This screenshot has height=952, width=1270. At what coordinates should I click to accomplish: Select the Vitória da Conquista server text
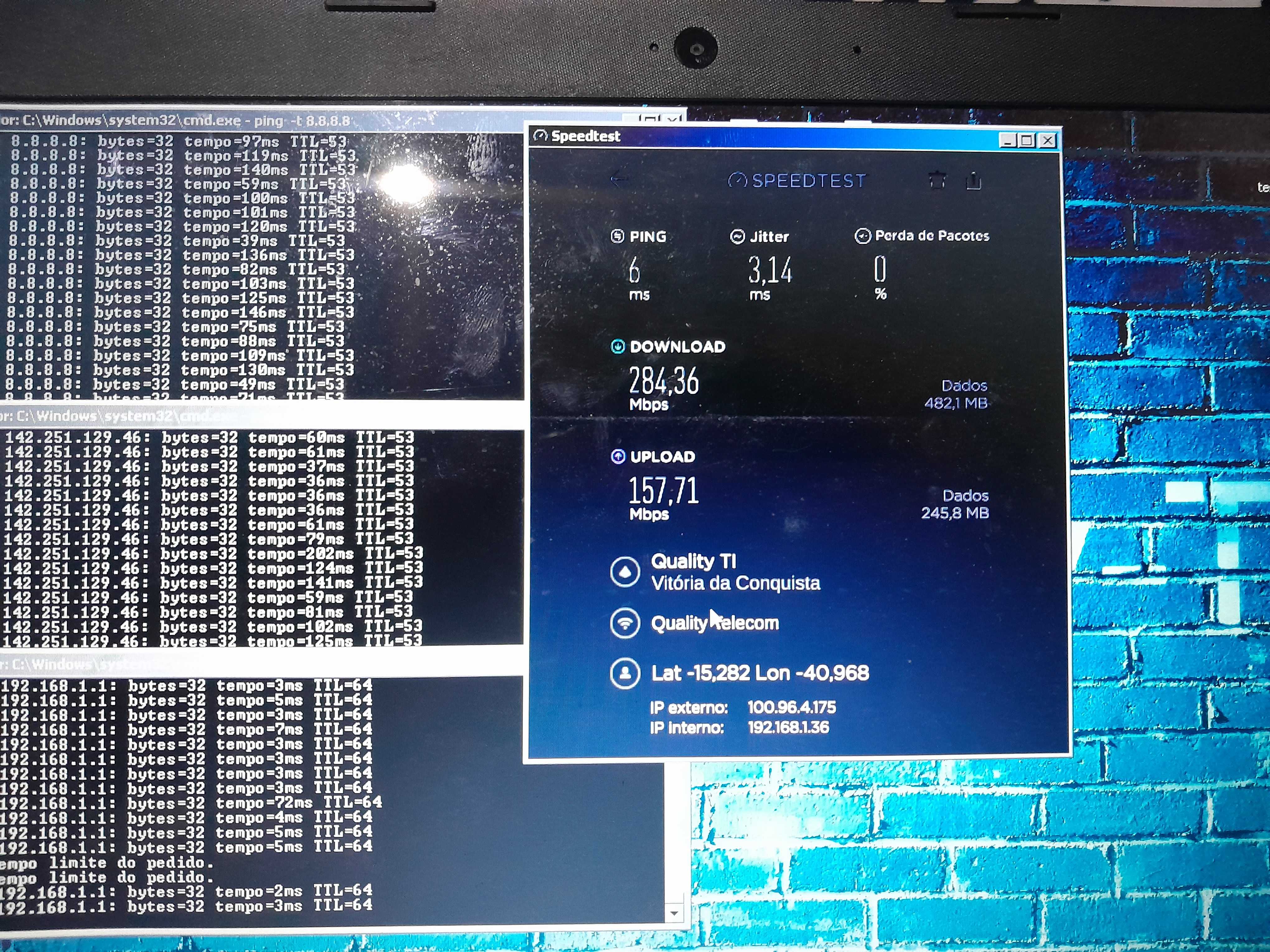click(736, 584)
